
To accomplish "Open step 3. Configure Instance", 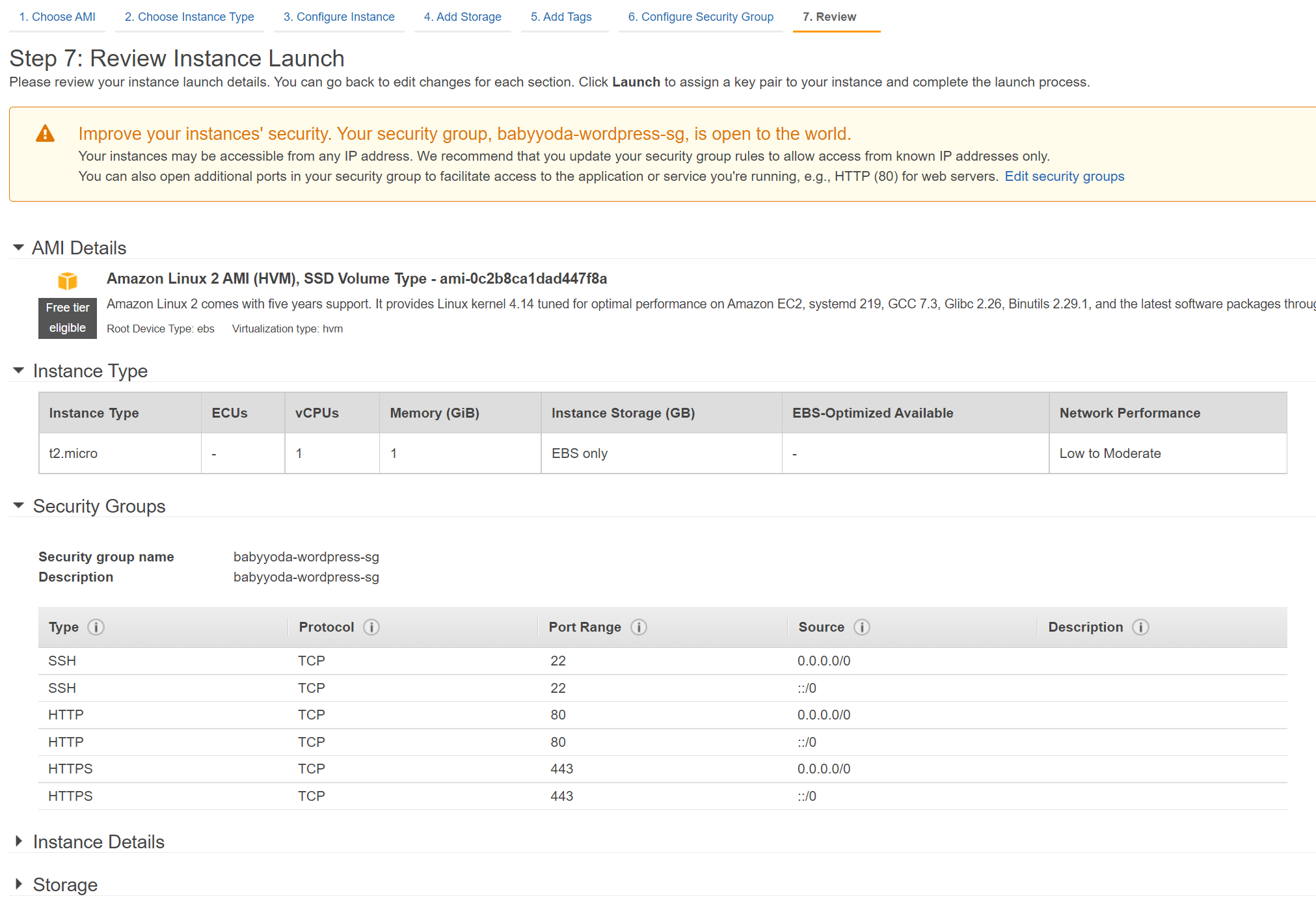I will [339, 17].
